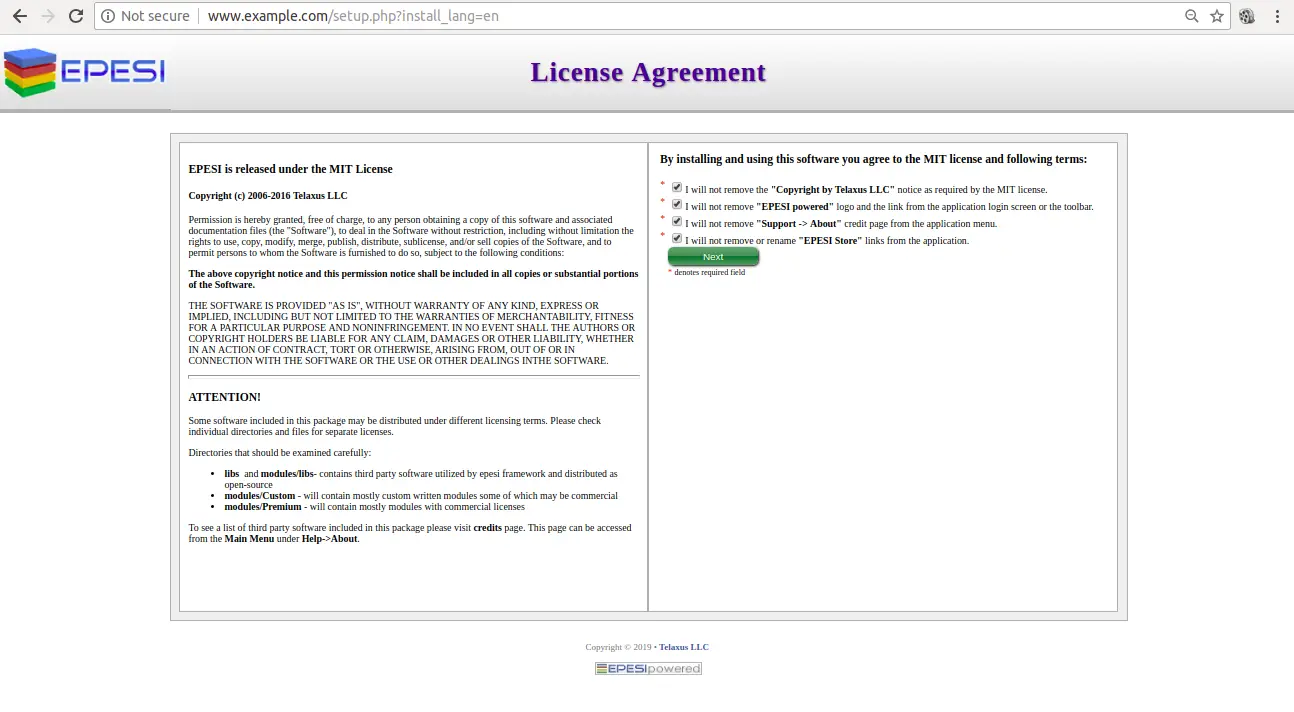The image size is (1294, 712).
Task: Toggle the Copyright by Telaxus LLC checkbox
Action: point(677,187)
